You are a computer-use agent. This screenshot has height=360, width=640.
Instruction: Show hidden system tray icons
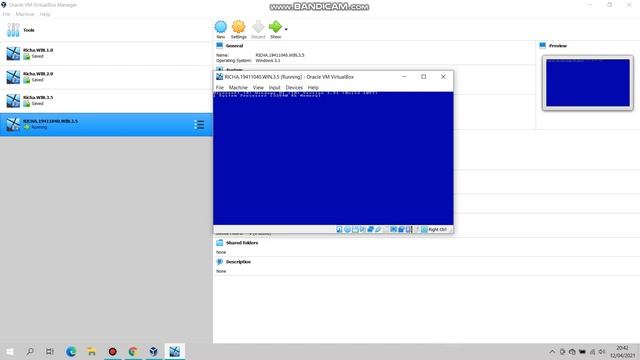click(552, 352)
